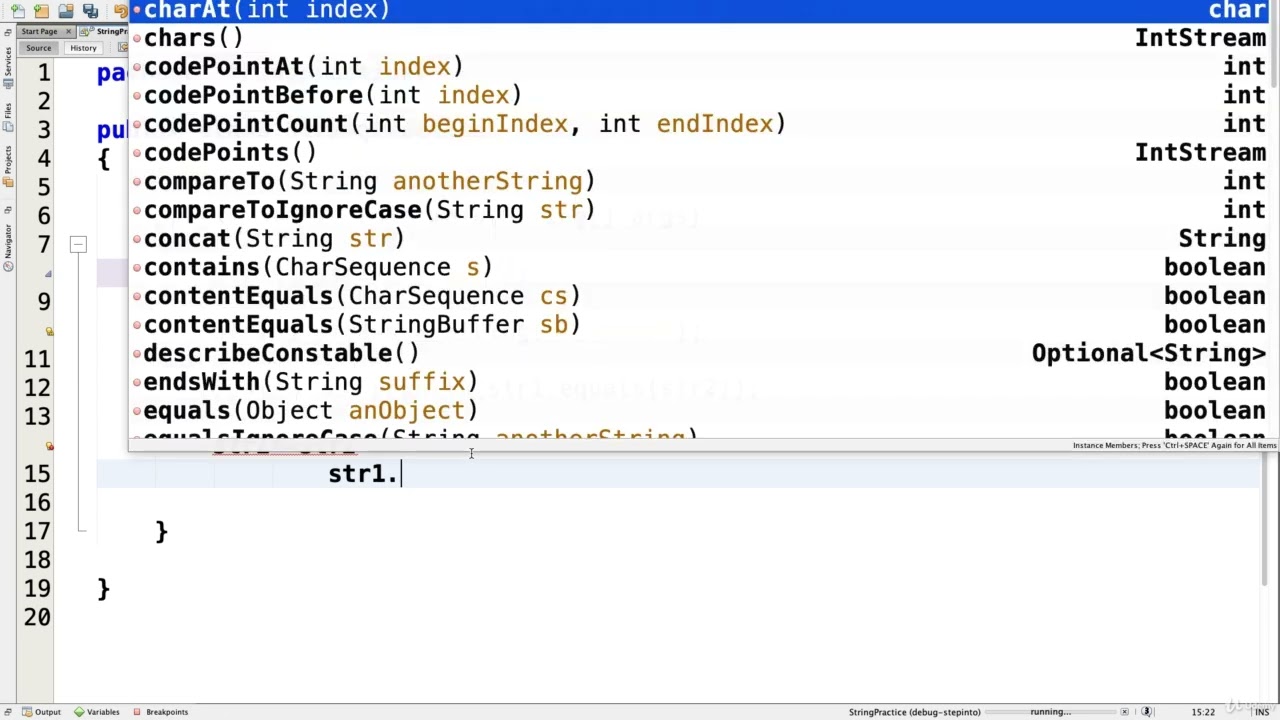
Task: Click the warning glyph beside line 10
Action: (x=49, y=331)
